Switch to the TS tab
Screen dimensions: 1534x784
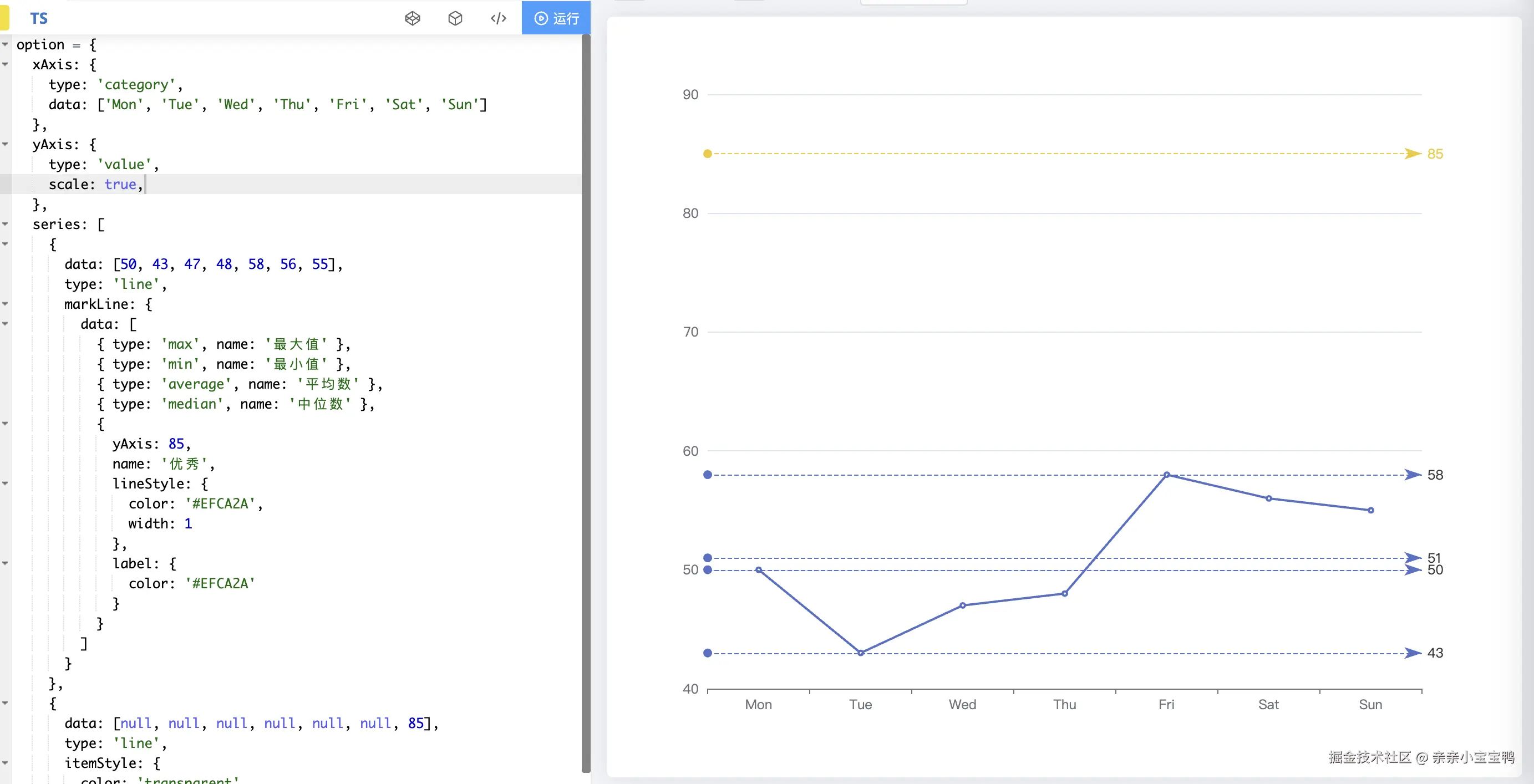[x=39, y=18]
